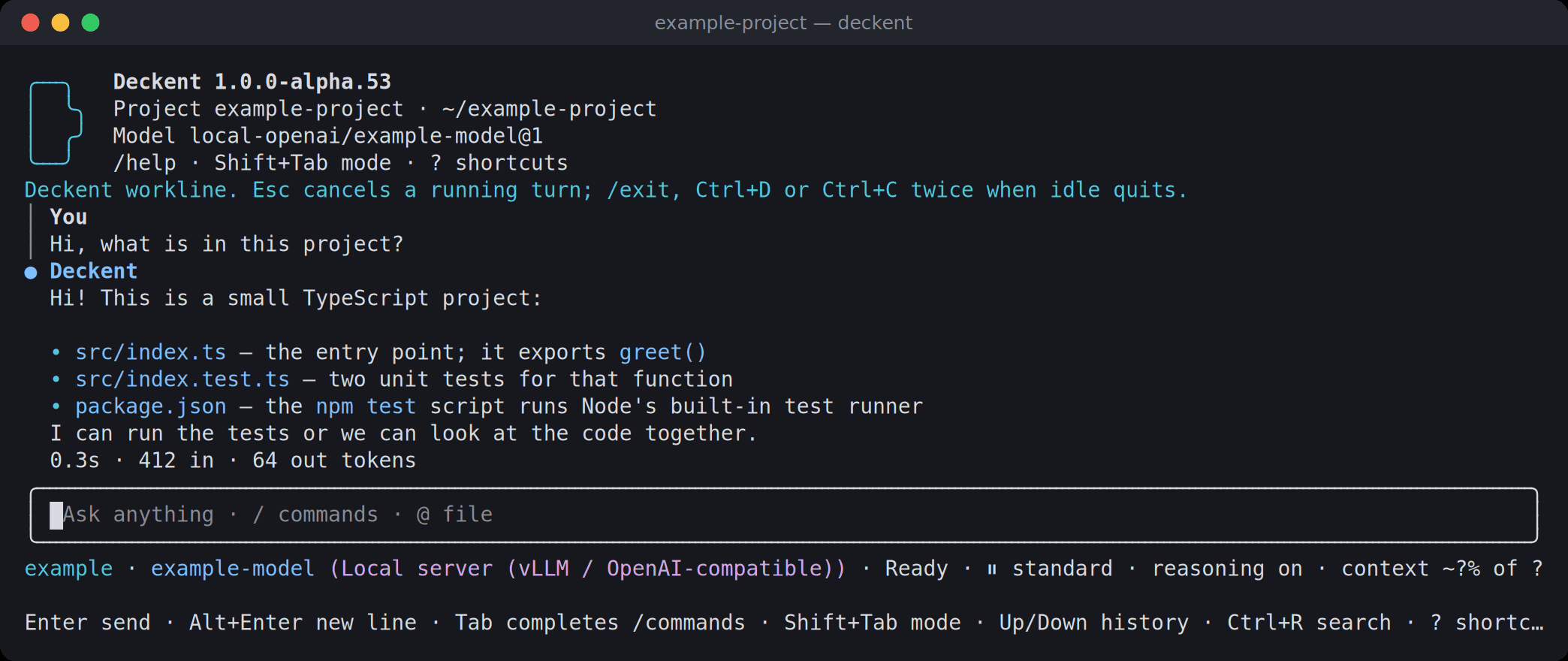Click the Deckent bracket logo icon
The width and height of the screenshot is (1568, 661).
[x=56, y=122]
